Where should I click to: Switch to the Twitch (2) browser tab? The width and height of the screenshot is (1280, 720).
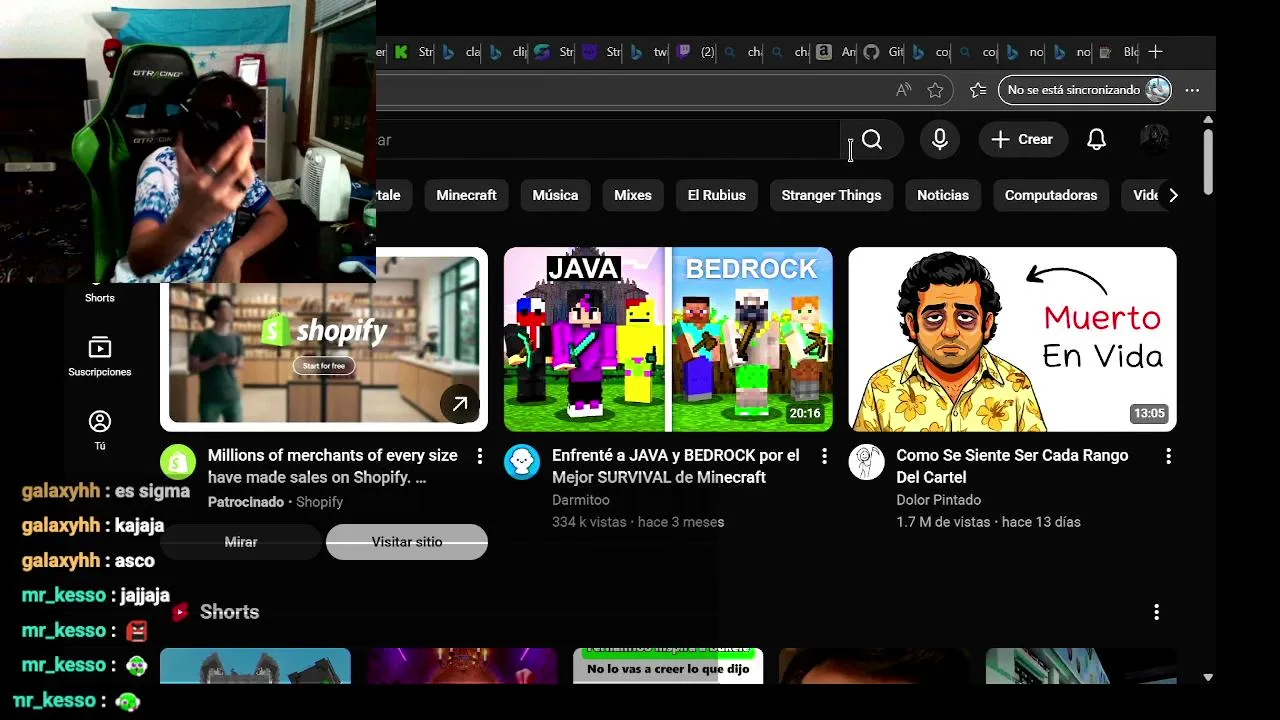click(x=695, y=52)
